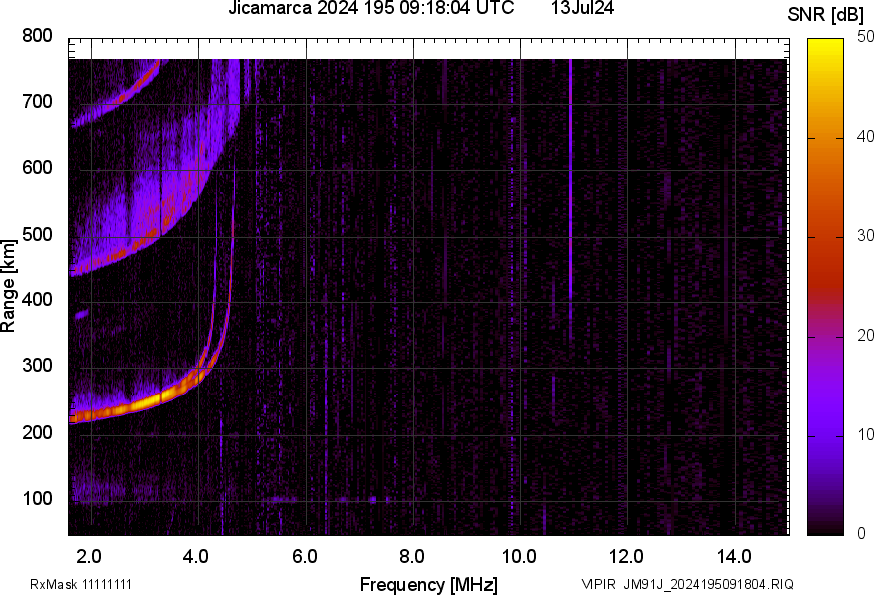874x595 pixels.
Task: Click the 2.0 tick on frequency axis
Action: 90,553
